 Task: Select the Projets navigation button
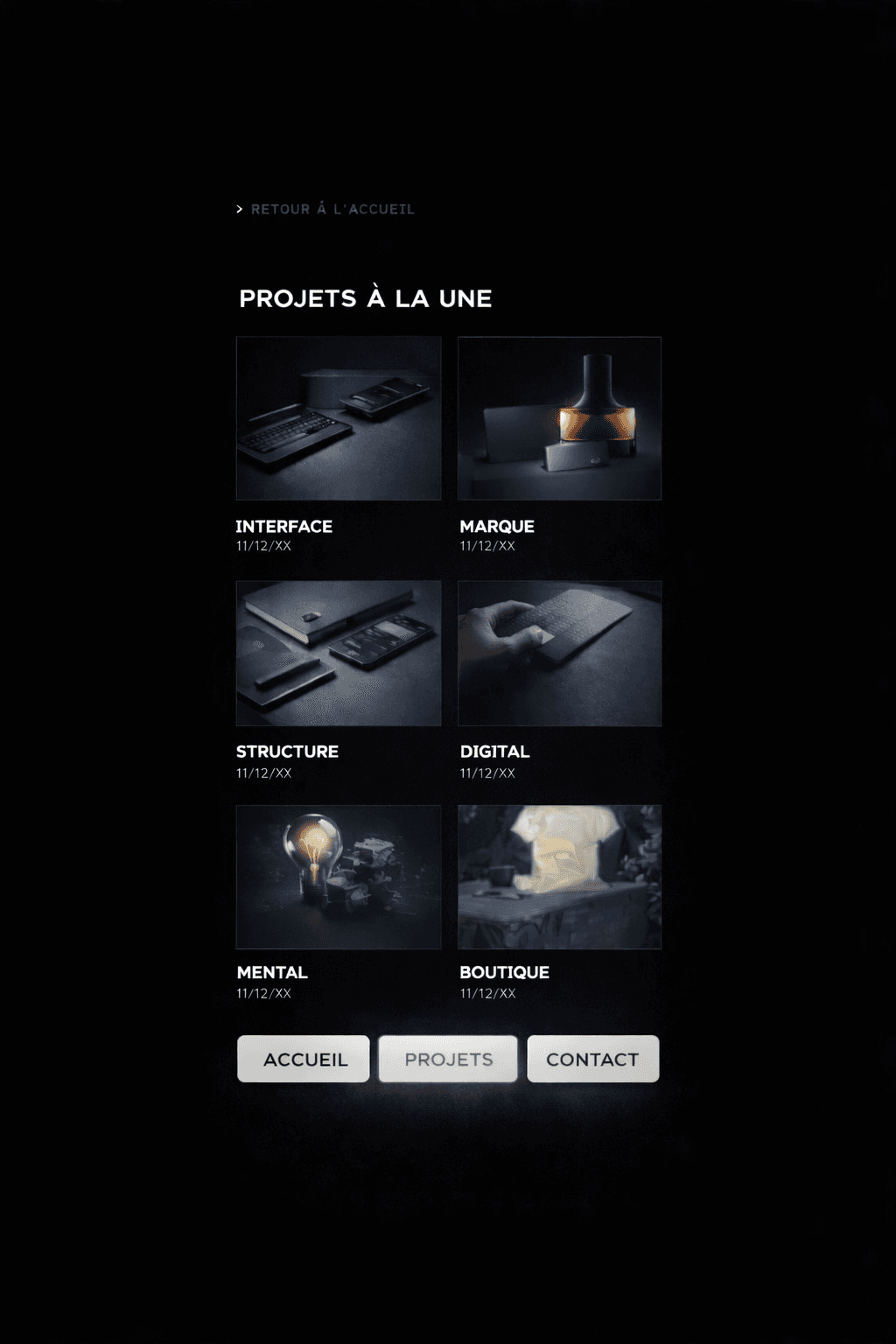coord(448,1059)
